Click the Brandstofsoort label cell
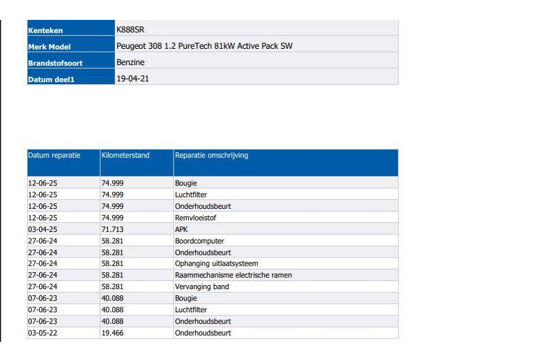This screenshot has height=360, width=540. click(x=71, y=60)
